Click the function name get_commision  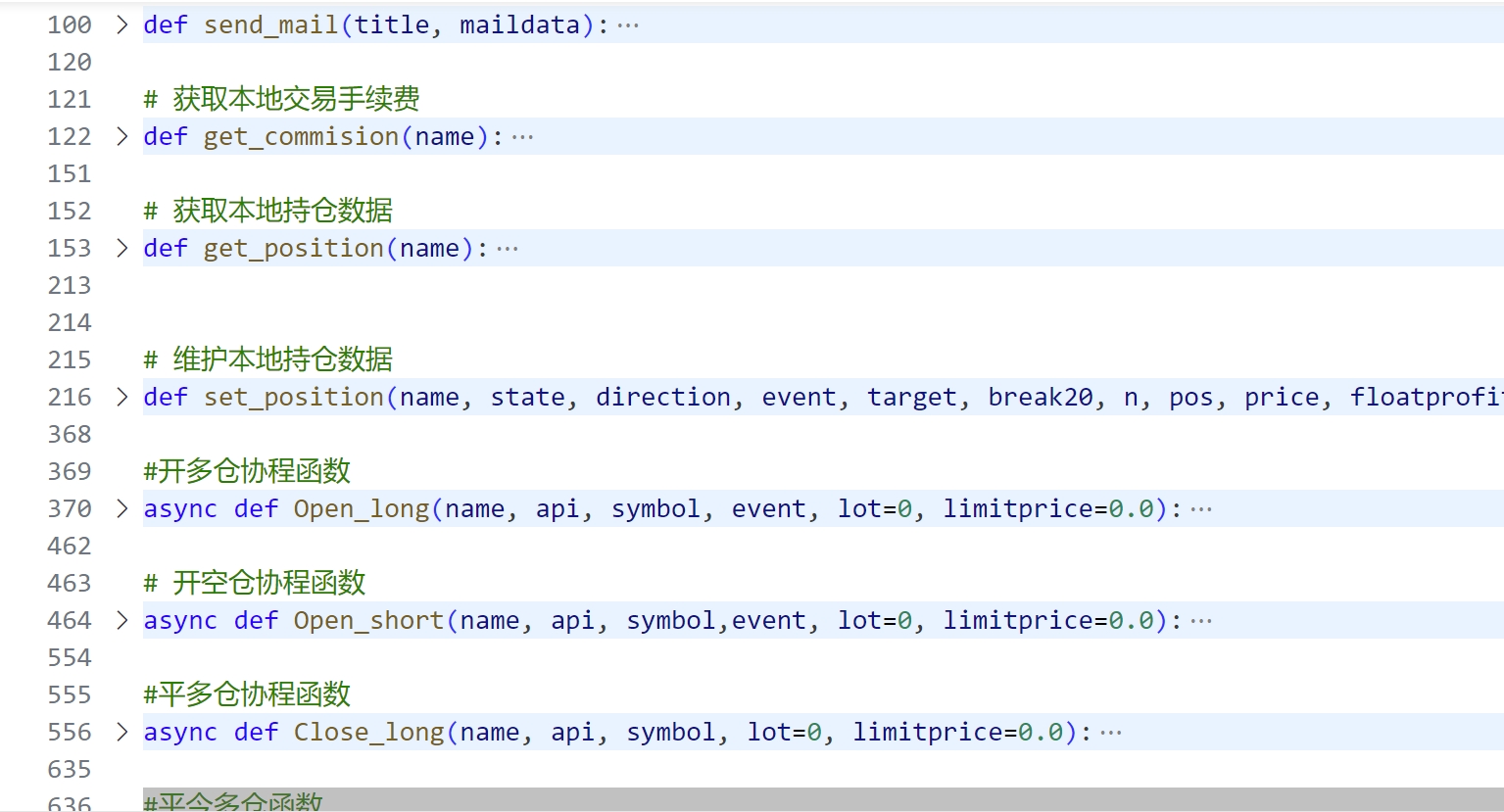point(302,136)
